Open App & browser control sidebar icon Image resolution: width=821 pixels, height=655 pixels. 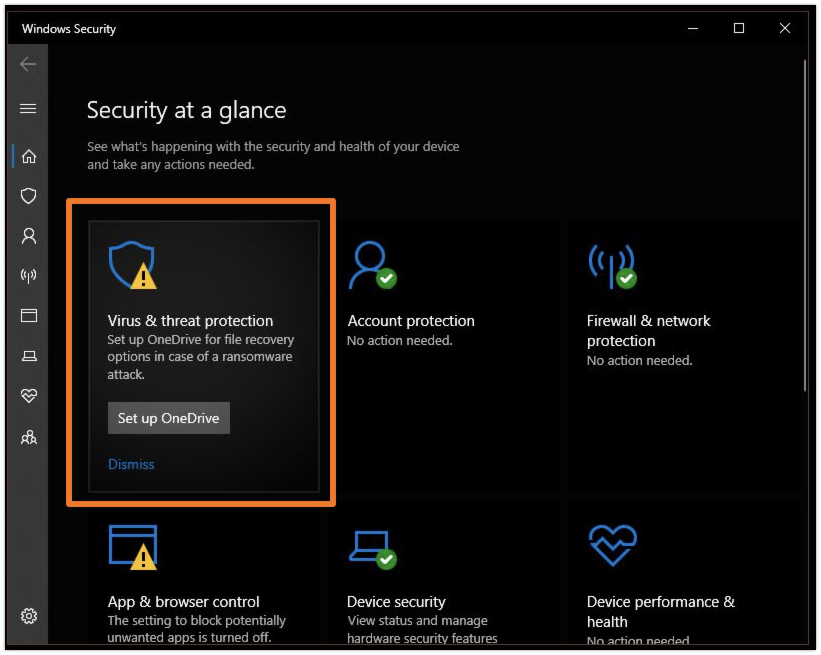point(29,316)
